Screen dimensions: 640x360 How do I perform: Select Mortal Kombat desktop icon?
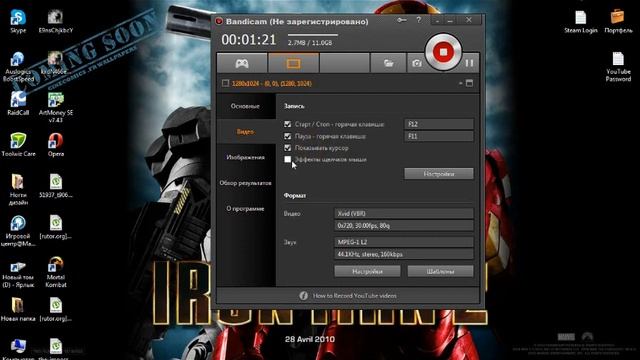coord(56,272)
